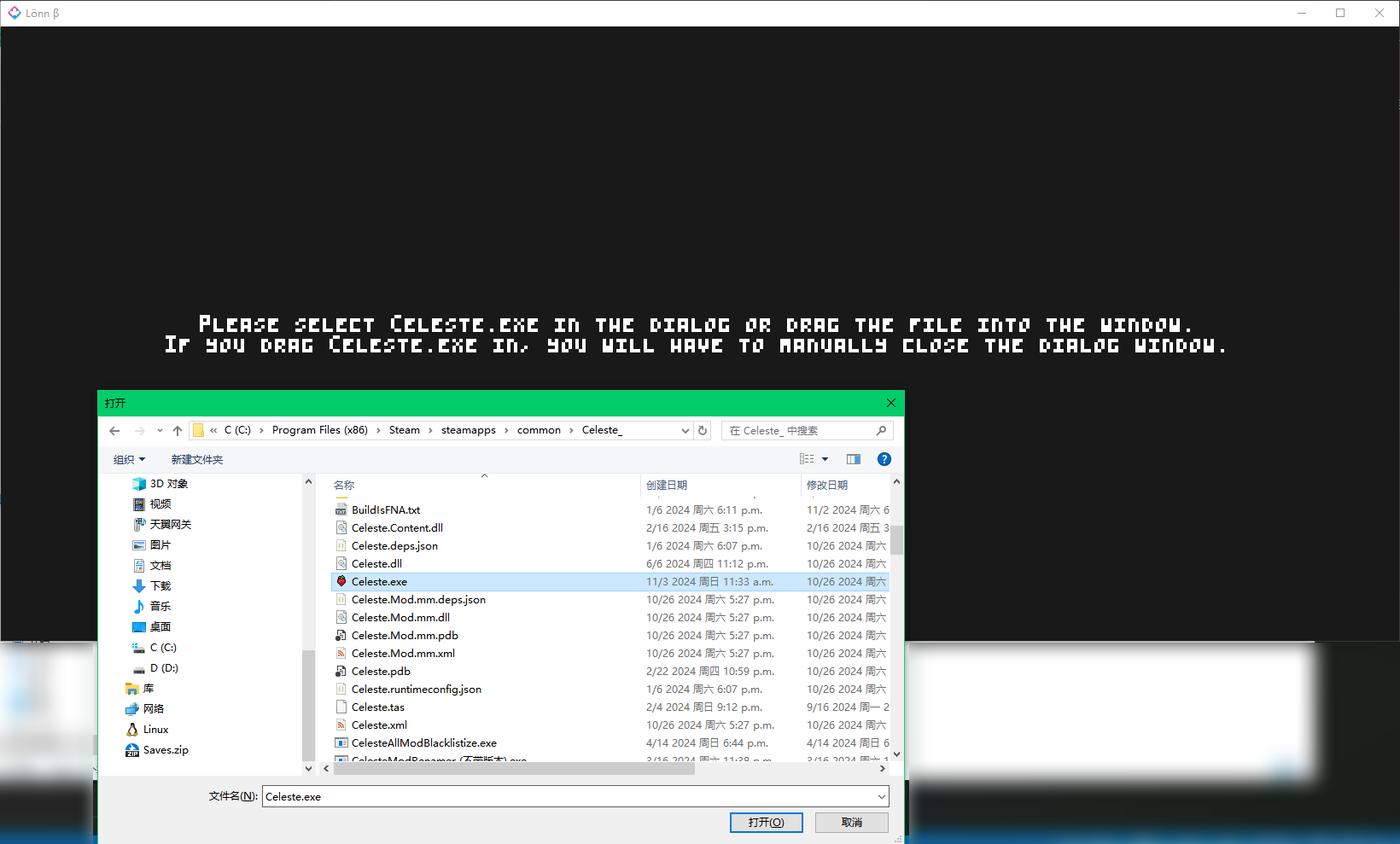This screenshot has width=1400, height=844.
Task: Click Steam in the breadcrumb path
Action: coord(405,430)
